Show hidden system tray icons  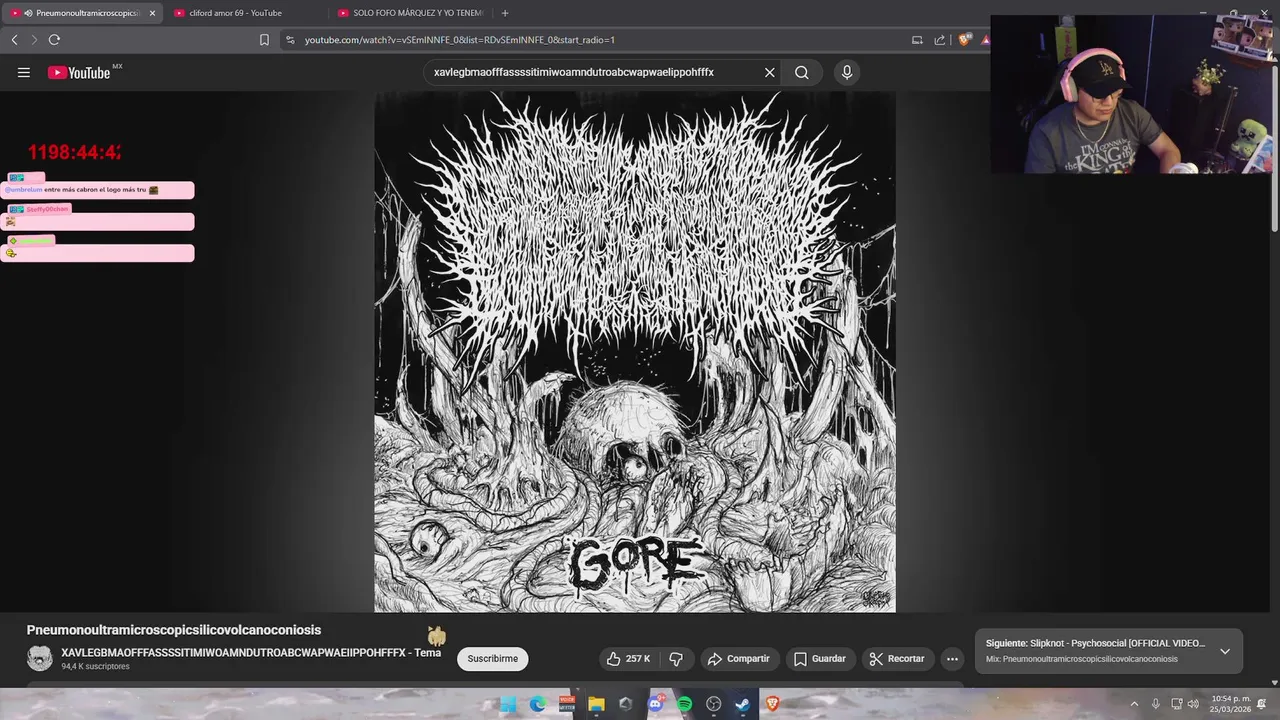click(1134, 704)
